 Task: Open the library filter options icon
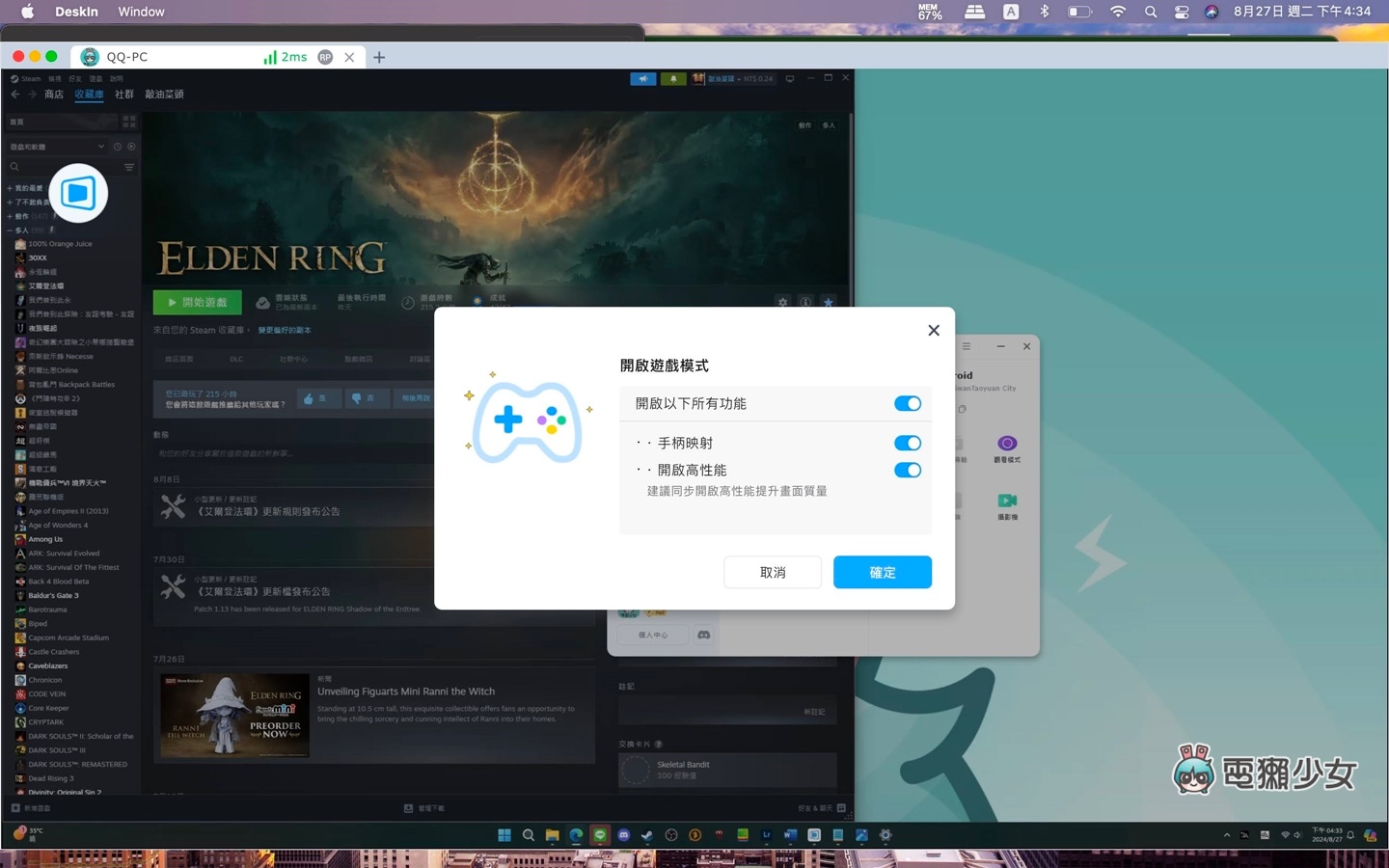click(129, 167)
